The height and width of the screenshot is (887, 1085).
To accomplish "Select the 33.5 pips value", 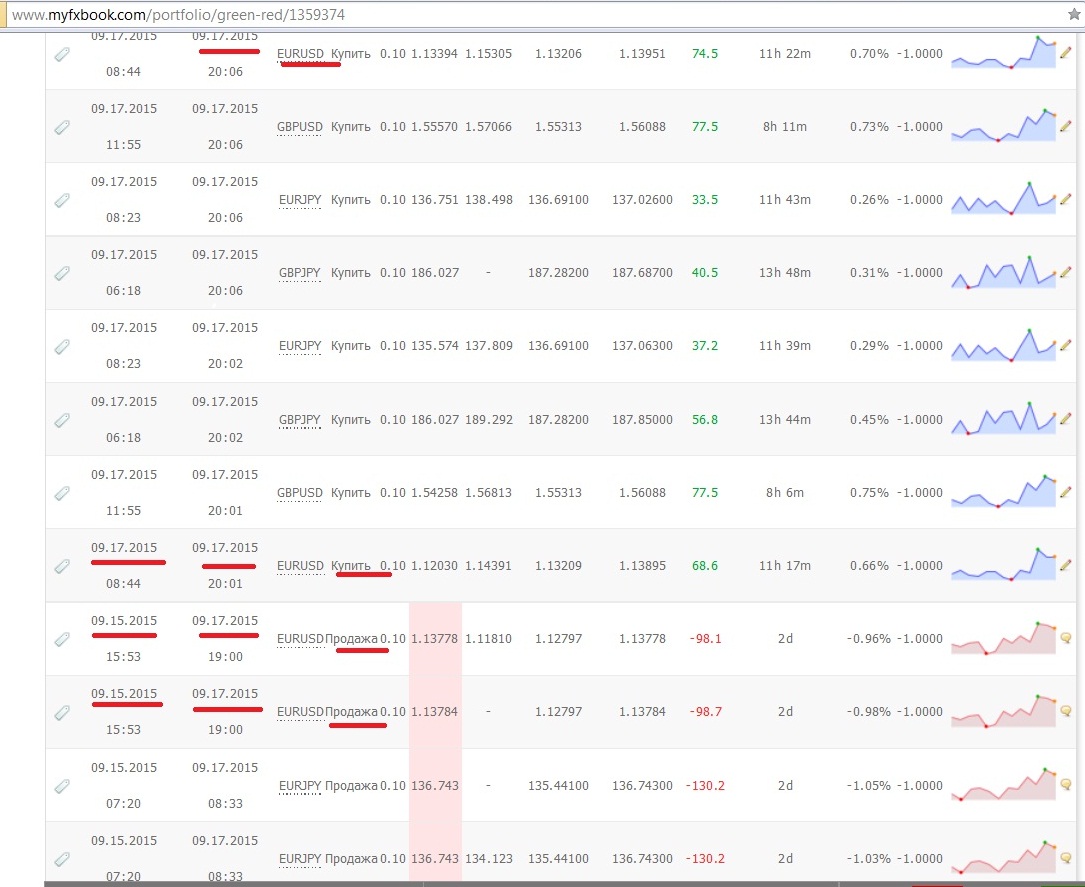I will tap(705, 199).
